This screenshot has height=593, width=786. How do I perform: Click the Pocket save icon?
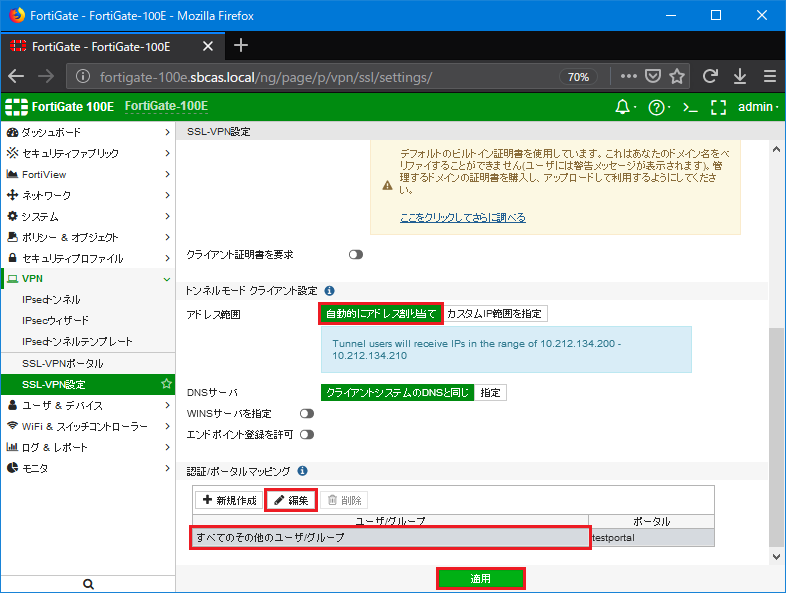653,76
